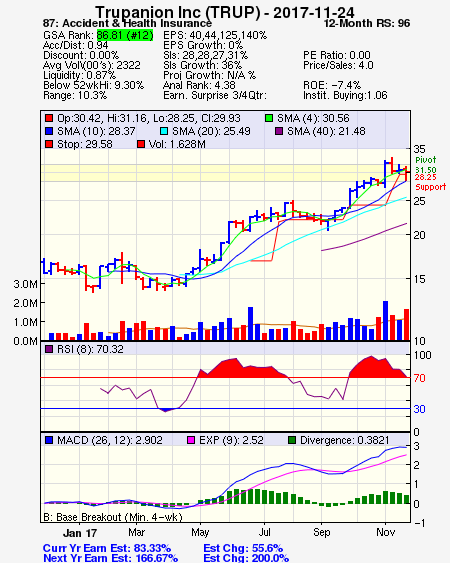Click the Discount: 0.00% text
450x563 pixels.
tap(81, 55)
